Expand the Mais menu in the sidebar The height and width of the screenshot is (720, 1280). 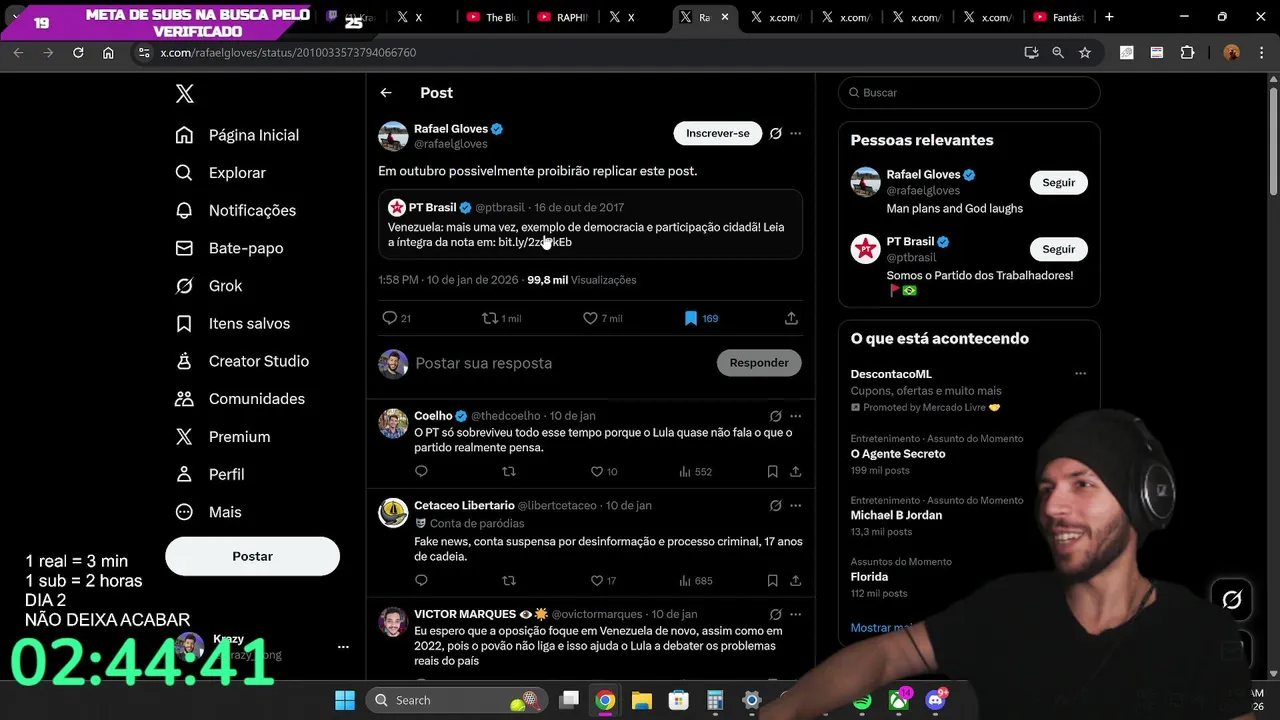208,512
